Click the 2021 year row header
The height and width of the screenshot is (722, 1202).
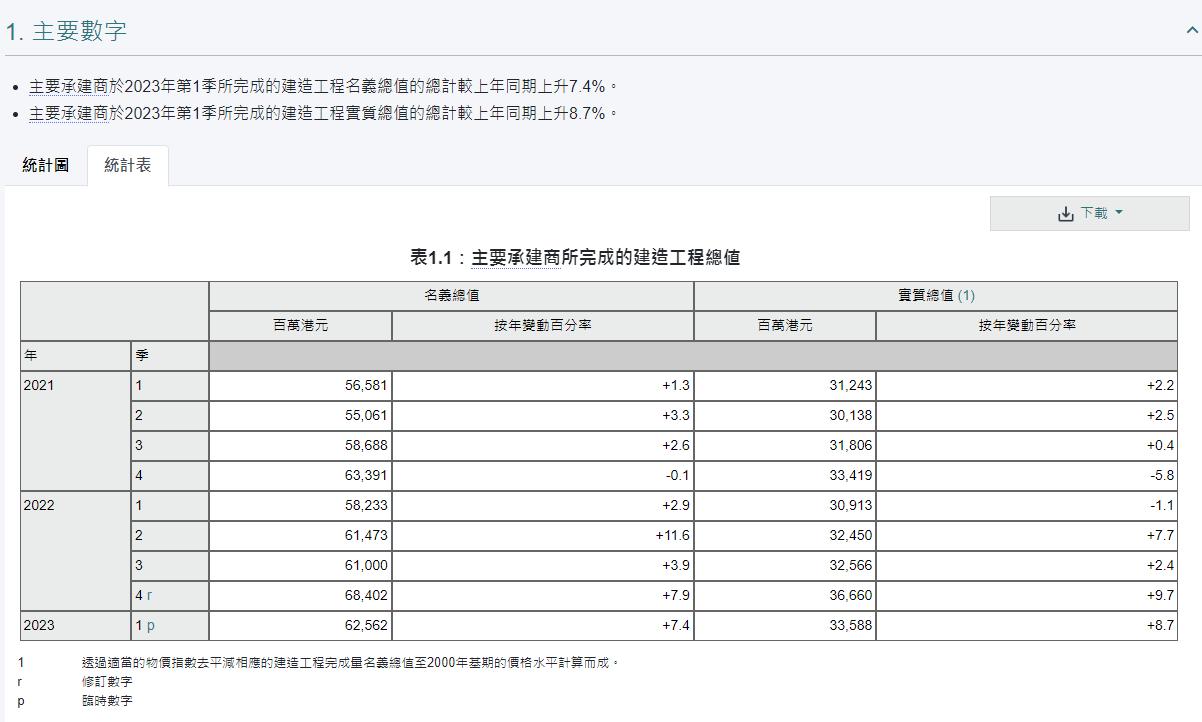(x=39, y=385)
